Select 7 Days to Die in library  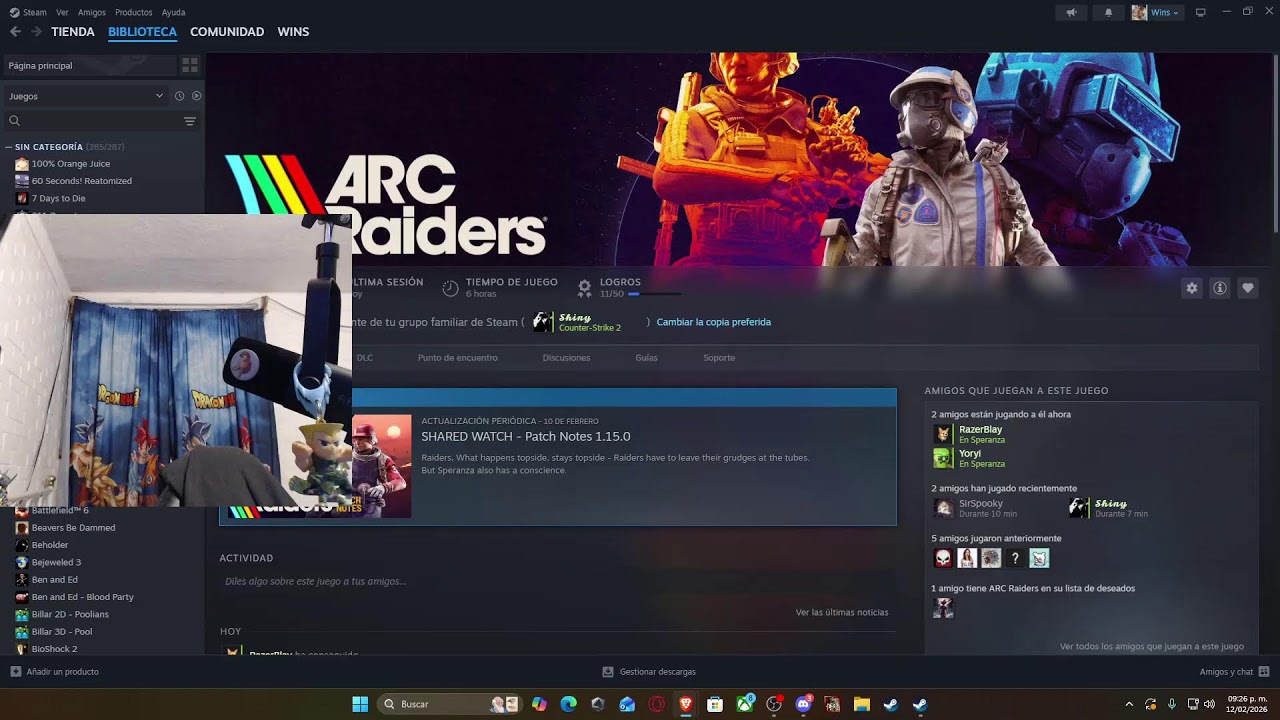coord(59,198)
